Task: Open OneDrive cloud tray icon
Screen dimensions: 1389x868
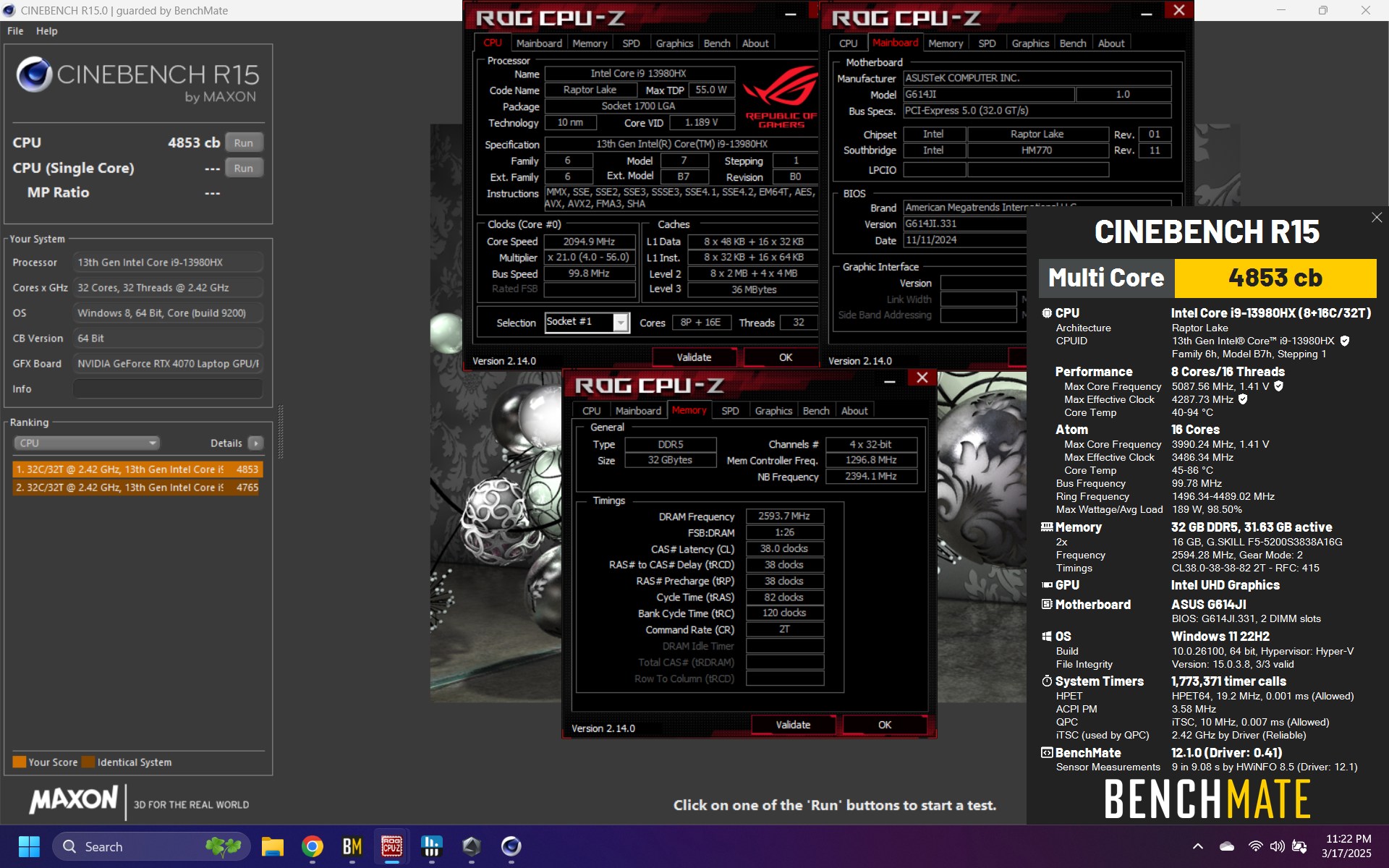Action: coord(1227,846)
